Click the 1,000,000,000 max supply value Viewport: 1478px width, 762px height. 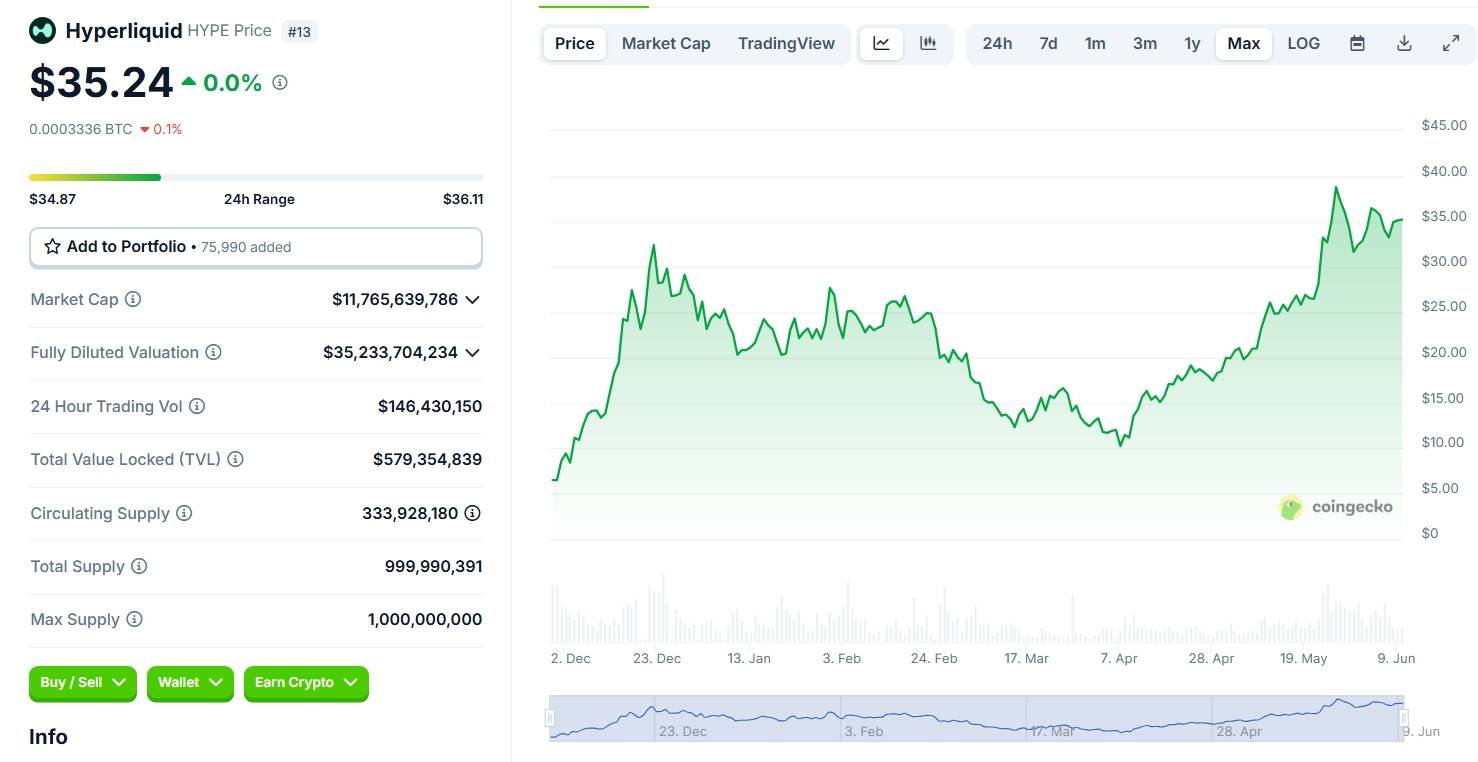tap(425, 619)
